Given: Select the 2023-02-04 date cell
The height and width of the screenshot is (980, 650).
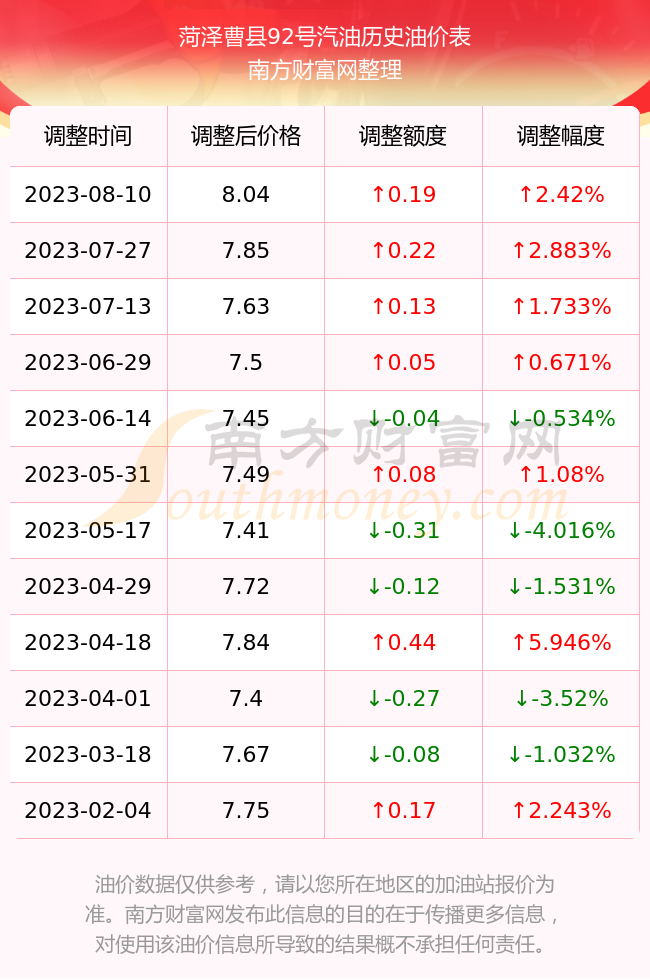Looking at the screenshot, I should click(x=88, y=811).
